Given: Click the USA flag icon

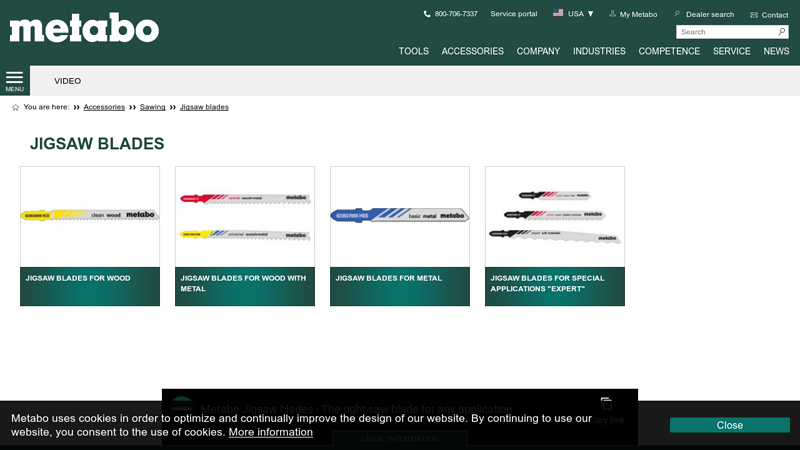Looking at the screenshot, I should [558, 13].
